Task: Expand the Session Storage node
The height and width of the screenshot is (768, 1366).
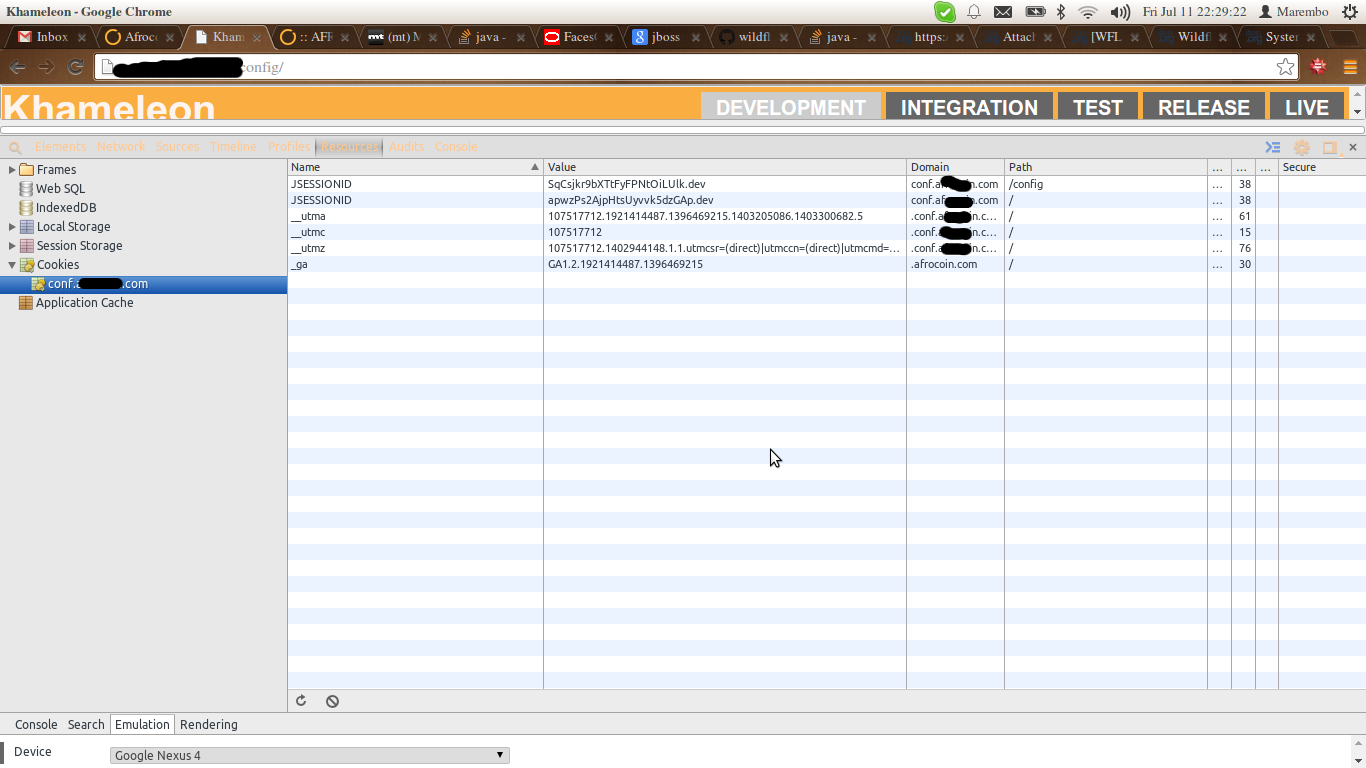Action: 12,246
